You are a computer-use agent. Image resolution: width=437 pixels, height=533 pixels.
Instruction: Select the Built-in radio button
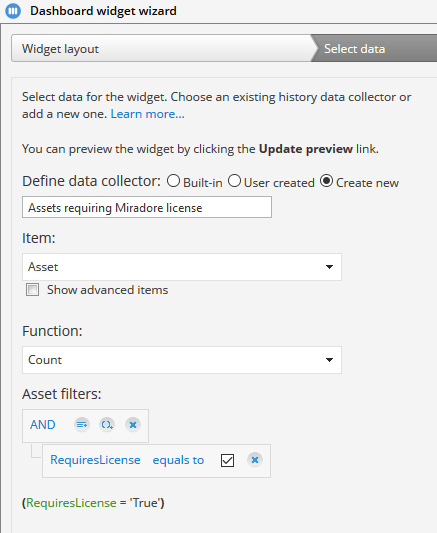(x=173, y=181)
